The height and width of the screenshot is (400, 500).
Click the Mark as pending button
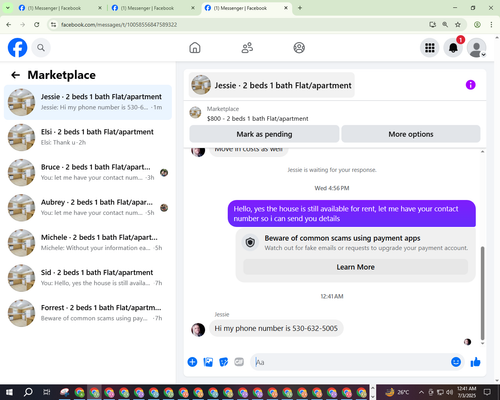coord(264,134)
